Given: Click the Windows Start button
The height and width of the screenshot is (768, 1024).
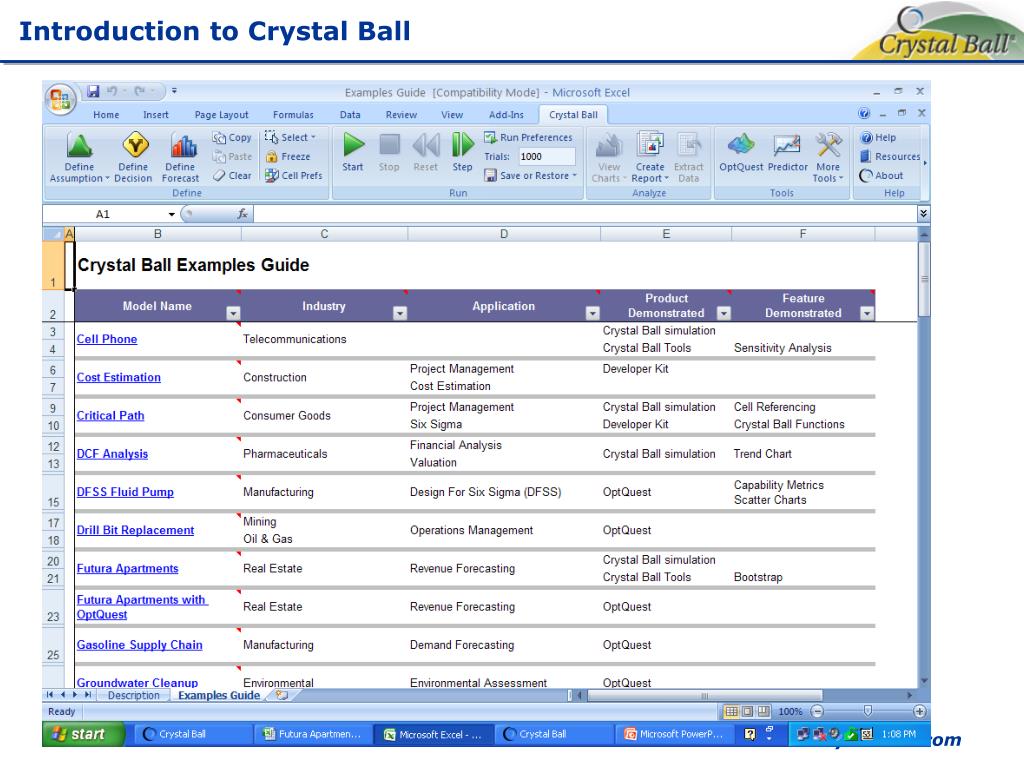Looking at the screenshot, I should pos(84,735).
